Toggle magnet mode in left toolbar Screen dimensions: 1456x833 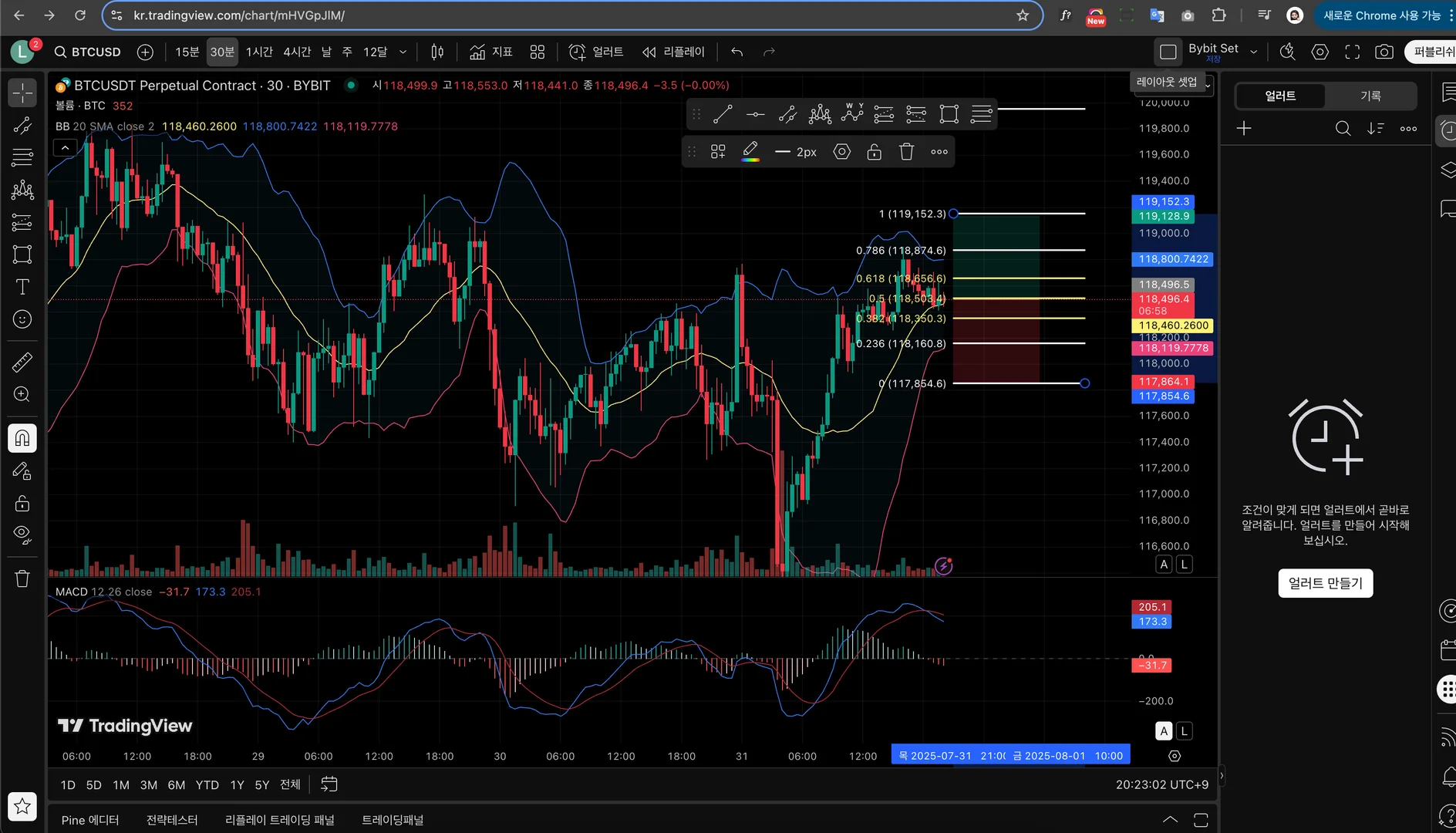22,438
